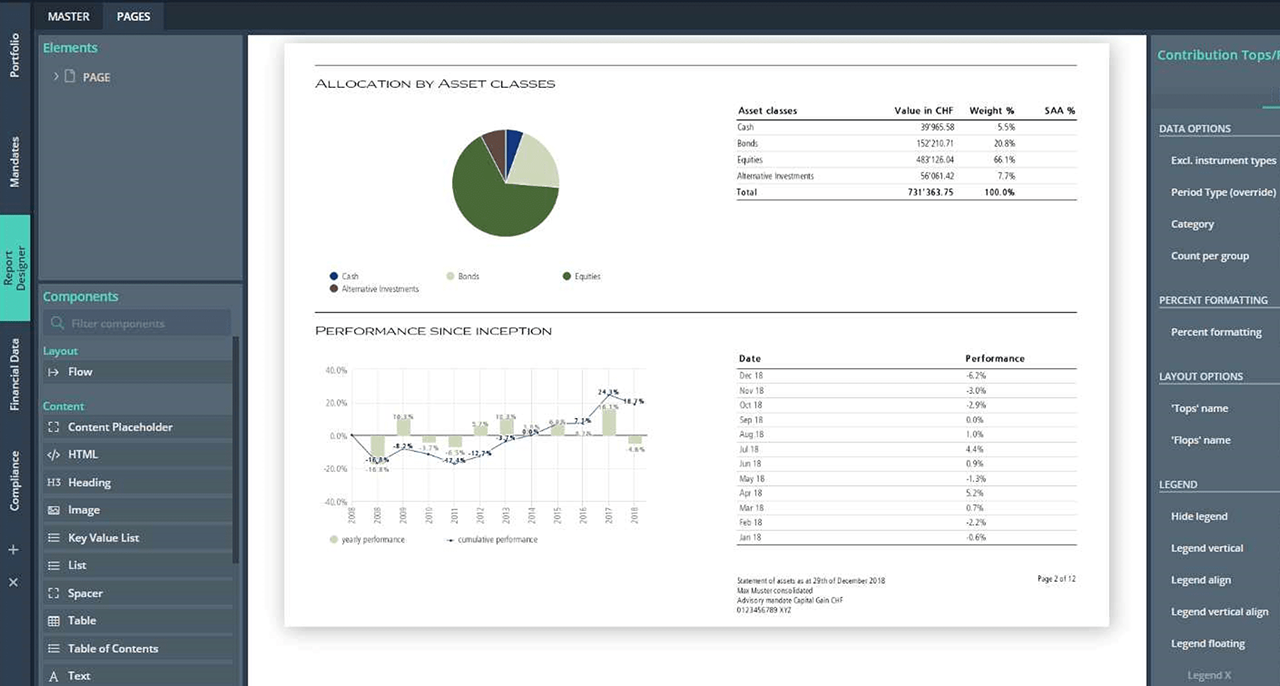Expand the PAGE tree node chevron
The height and width of the screenshot is (686, 1280).
(x=55, y=76)
